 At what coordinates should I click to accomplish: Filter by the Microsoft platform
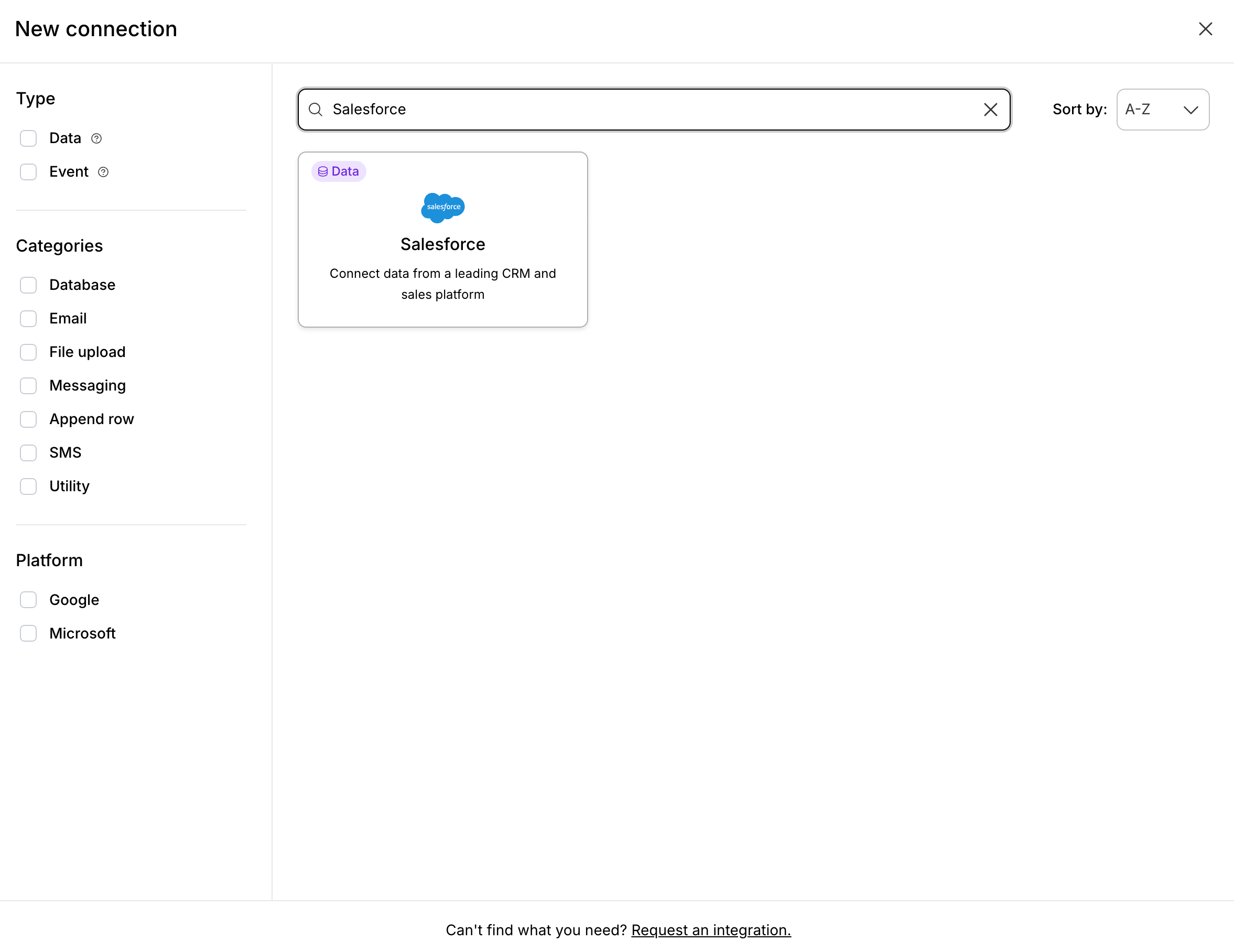click(x=28, y=633)
